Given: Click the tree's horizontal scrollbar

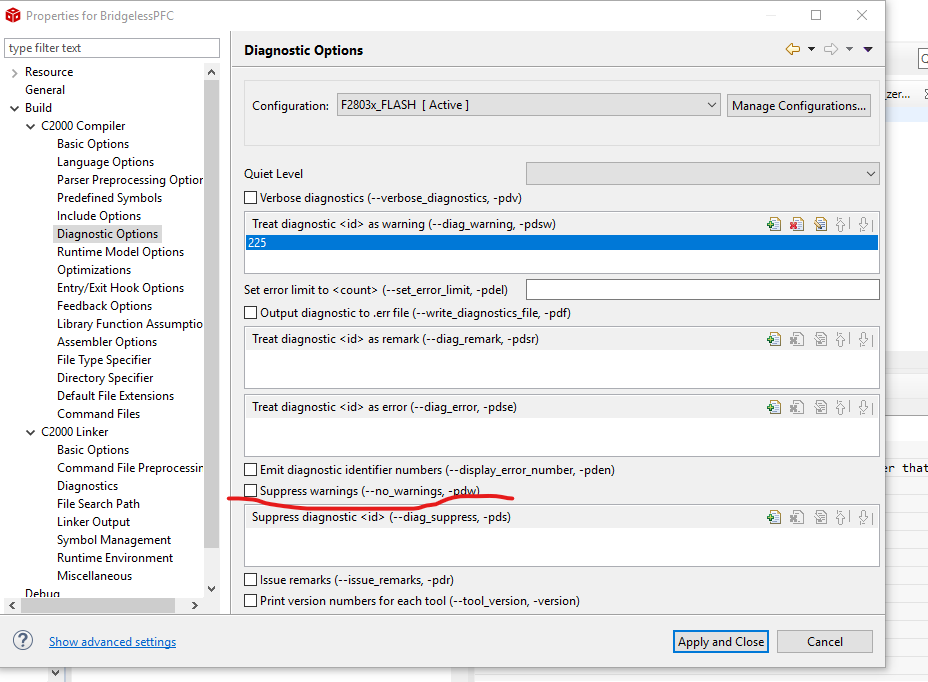Looking at the screenshot, I should [105, 606].
